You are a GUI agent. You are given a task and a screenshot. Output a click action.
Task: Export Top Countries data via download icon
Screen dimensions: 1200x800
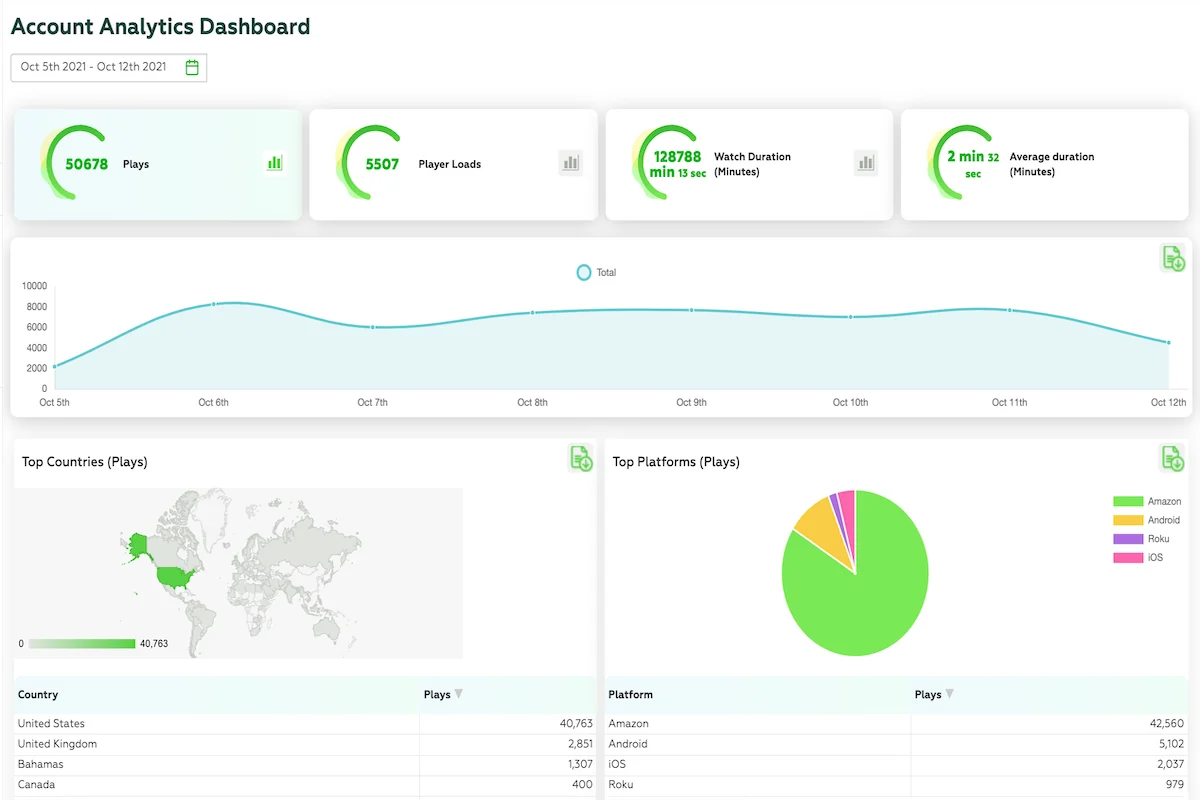click(x=582, y=459)
